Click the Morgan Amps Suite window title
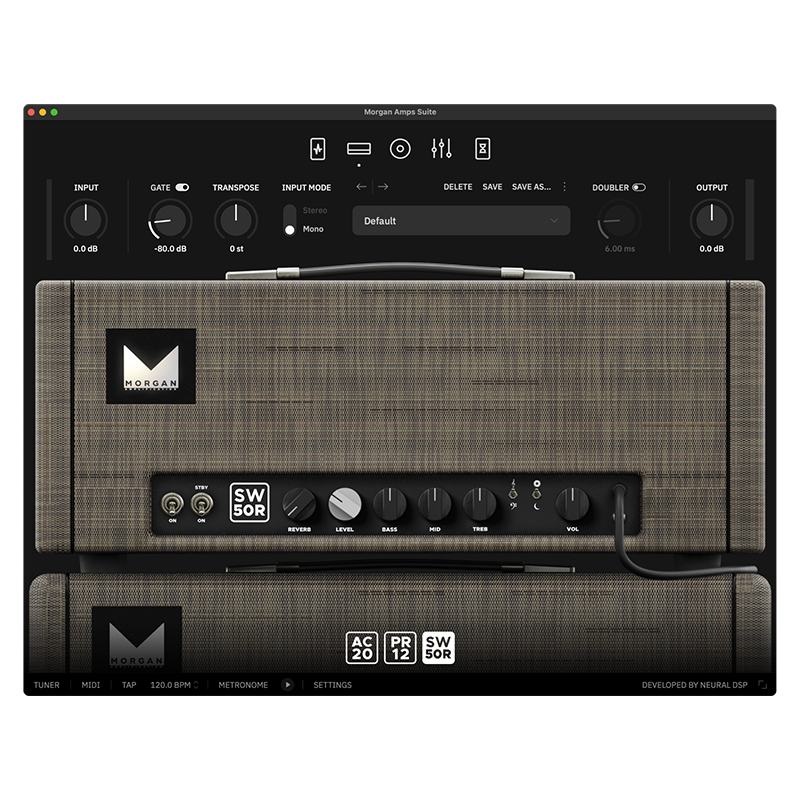 coord(400,112)
